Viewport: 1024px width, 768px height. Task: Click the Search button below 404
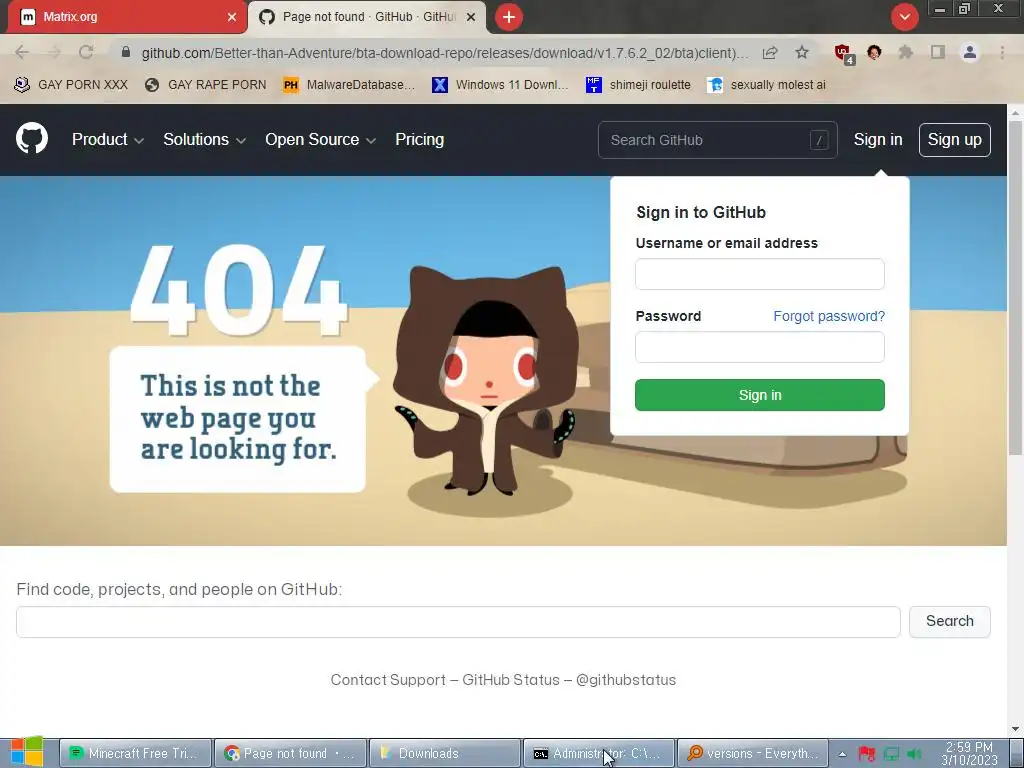950,621
